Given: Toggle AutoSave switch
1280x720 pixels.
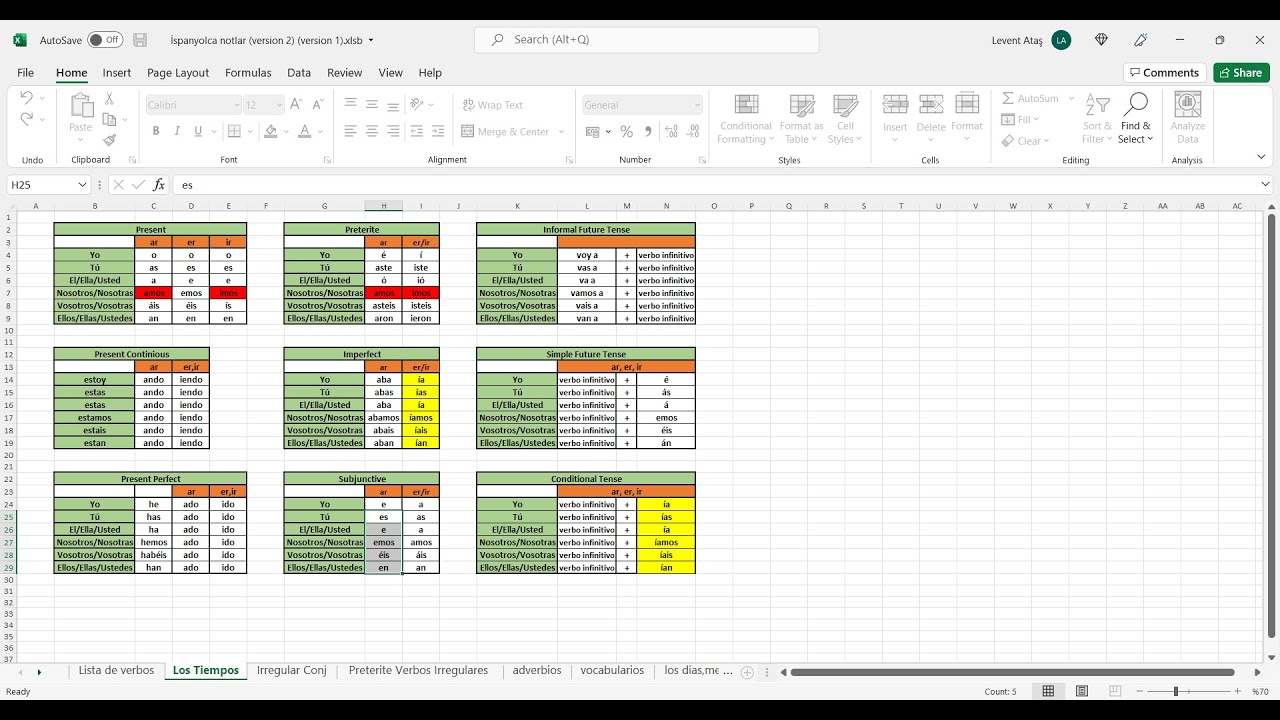Looking at the screenshot, I should tap(105, 40).
